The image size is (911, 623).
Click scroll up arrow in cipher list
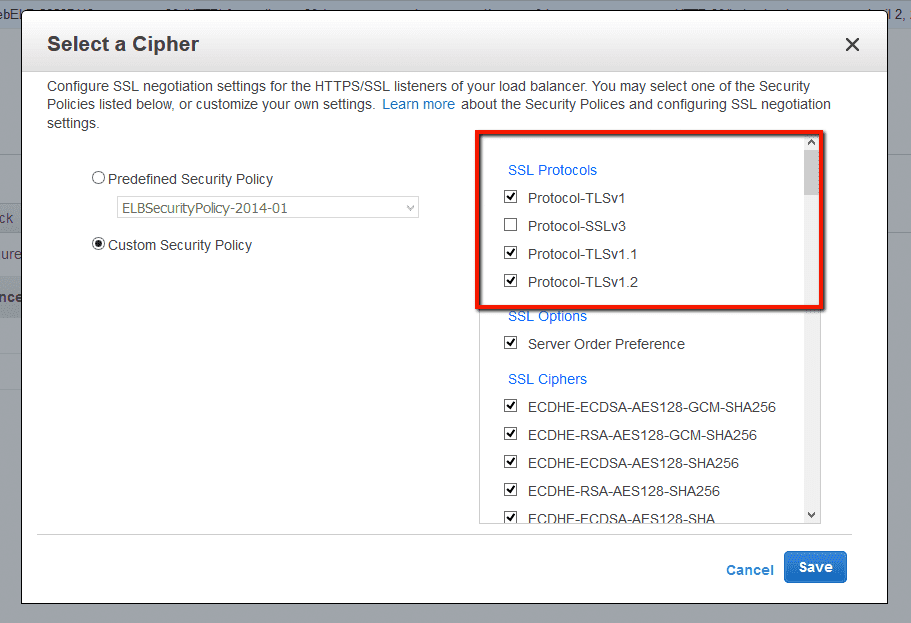tap(811, 142)
